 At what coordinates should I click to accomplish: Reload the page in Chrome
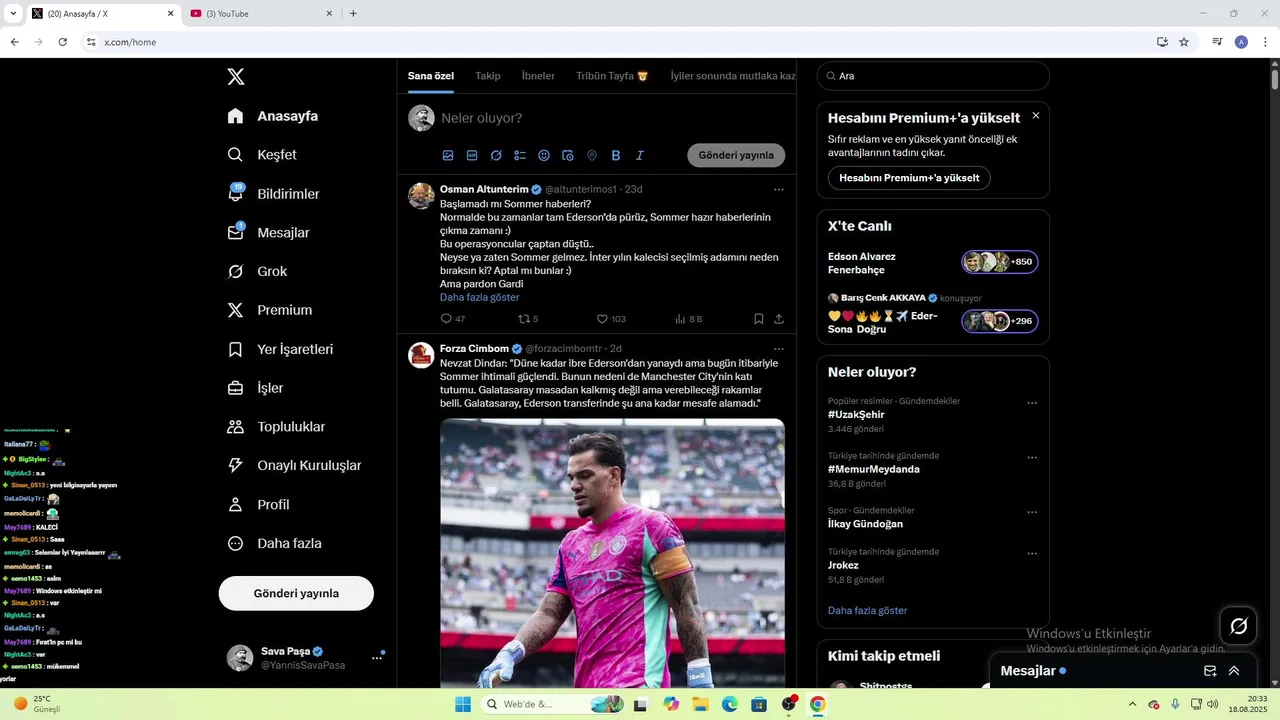(63, 42)
